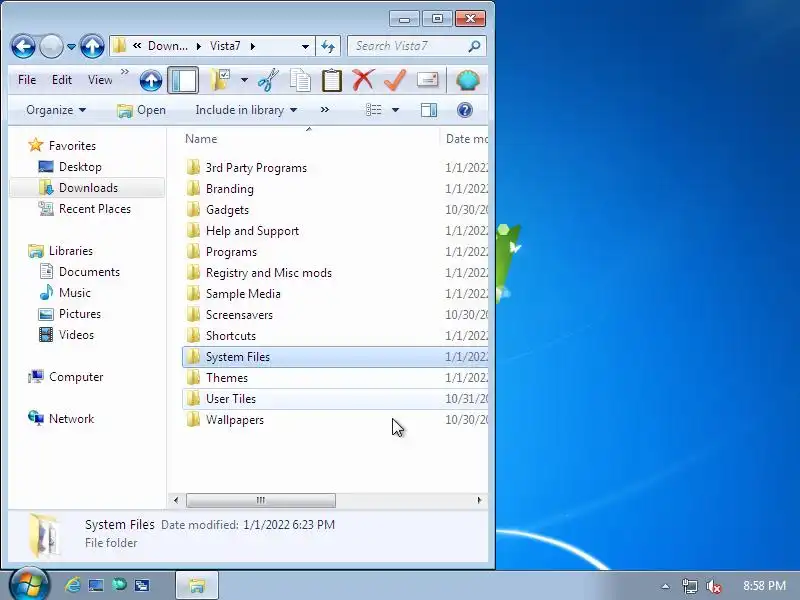Sort by the Date modified column header
This screenshot has height=600, width=800.
click(466, 139)
